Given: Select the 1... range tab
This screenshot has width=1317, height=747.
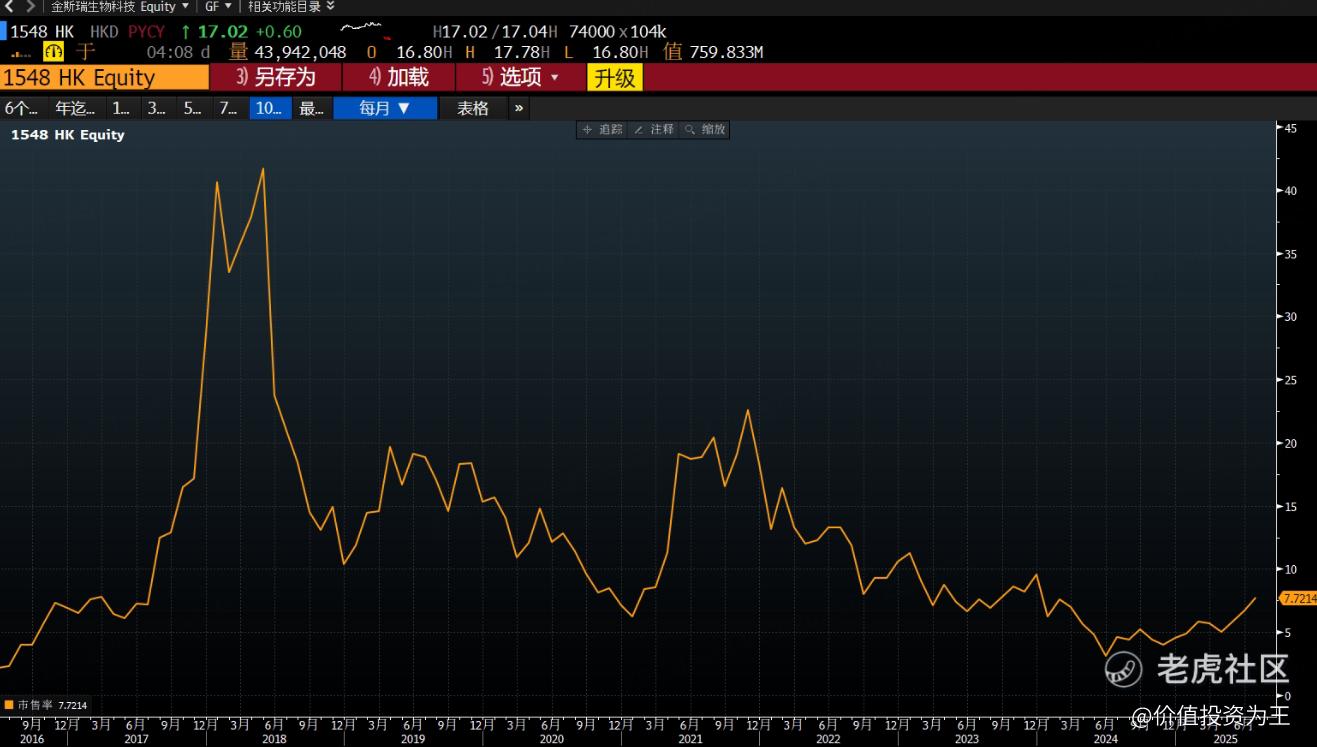Looking at the screenshot, I should pos(121,108).
